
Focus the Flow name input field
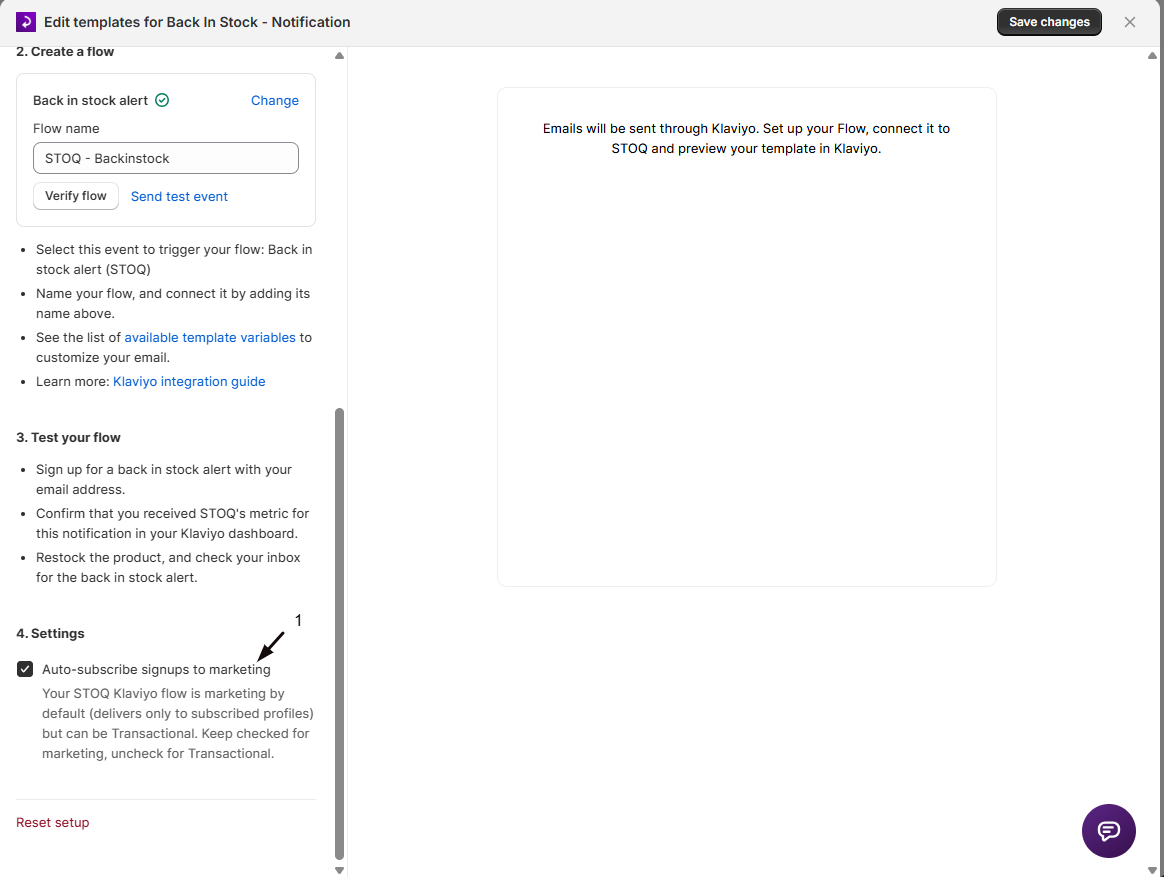[166, 158]
